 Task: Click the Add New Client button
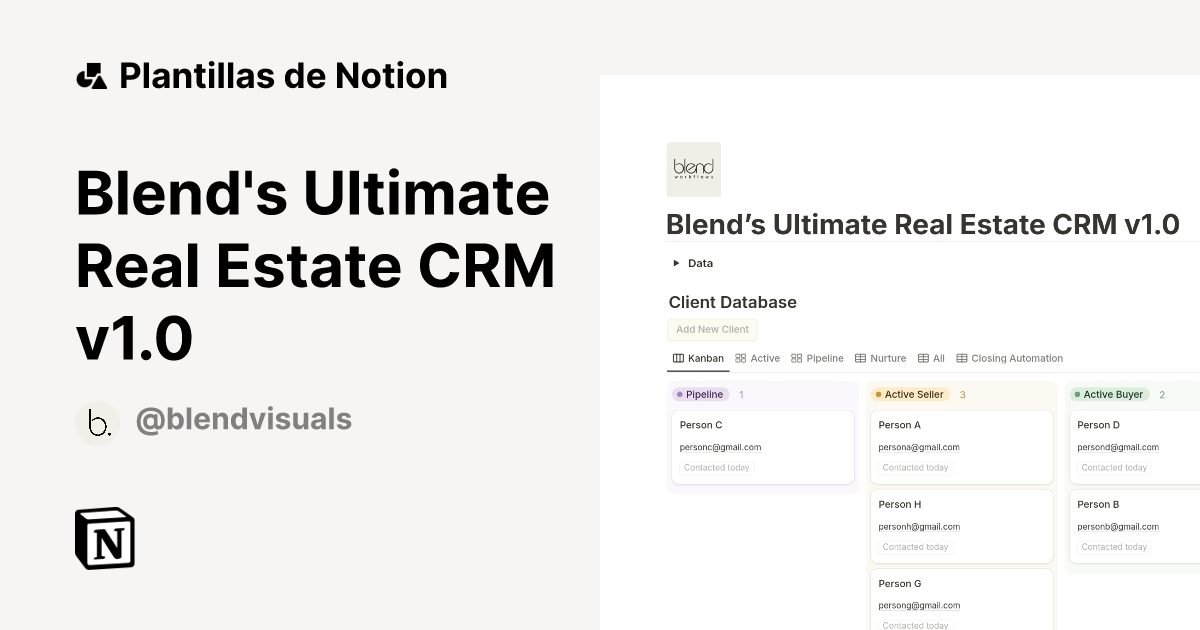[x=712, y=329]
